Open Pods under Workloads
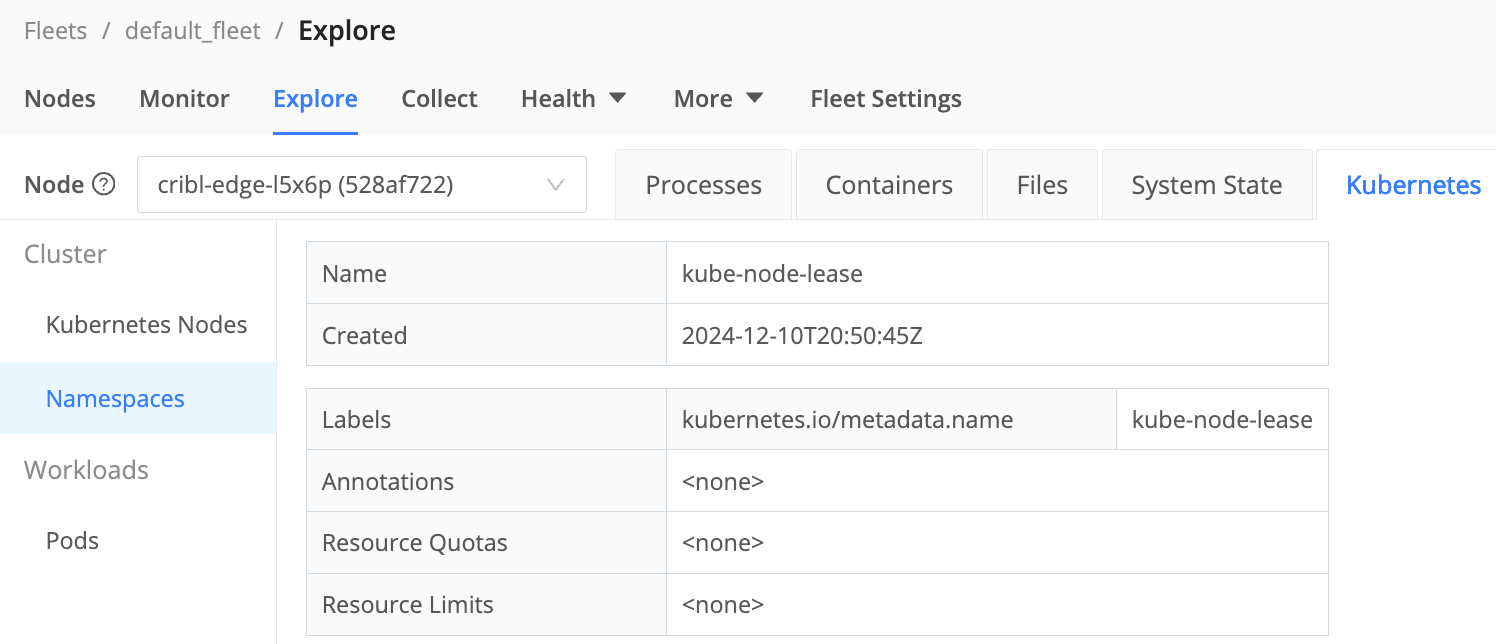Screen dimensions: 1496x644 71,540
